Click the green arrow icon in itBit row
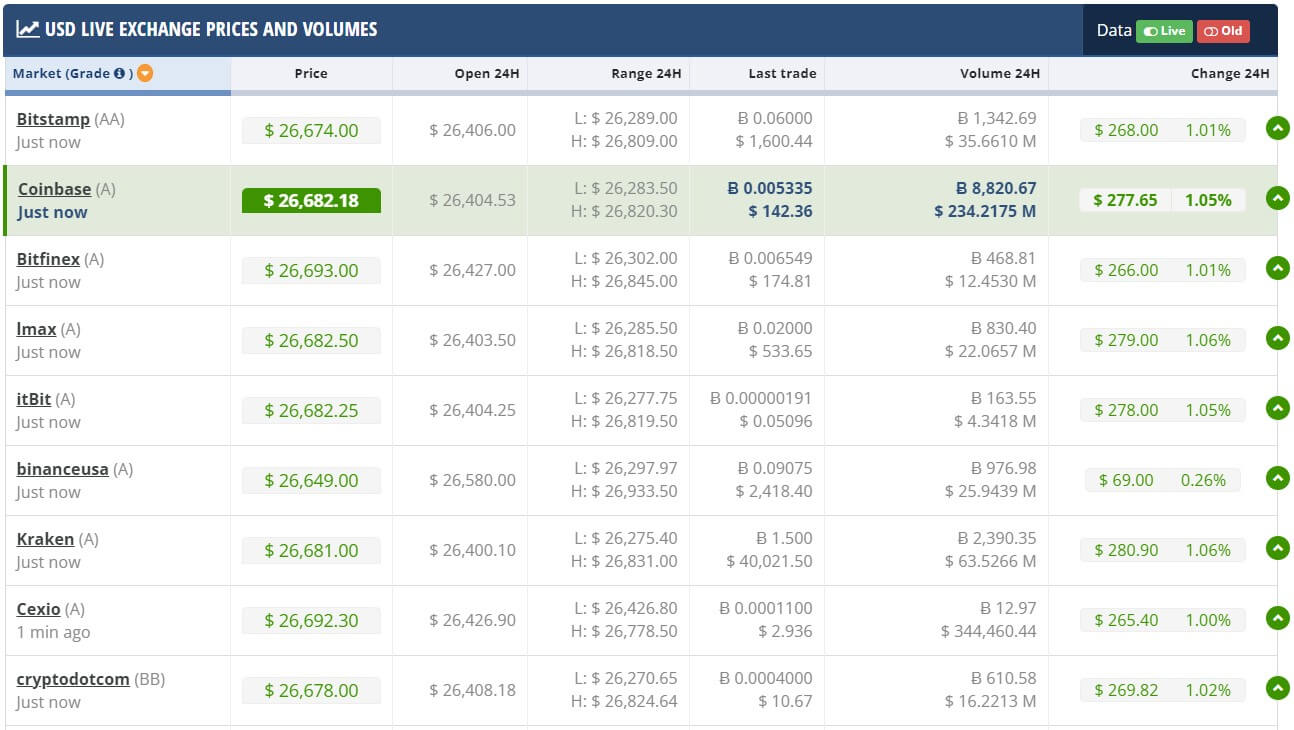This screenshot has width=1294, height=730. [1277, 408]
